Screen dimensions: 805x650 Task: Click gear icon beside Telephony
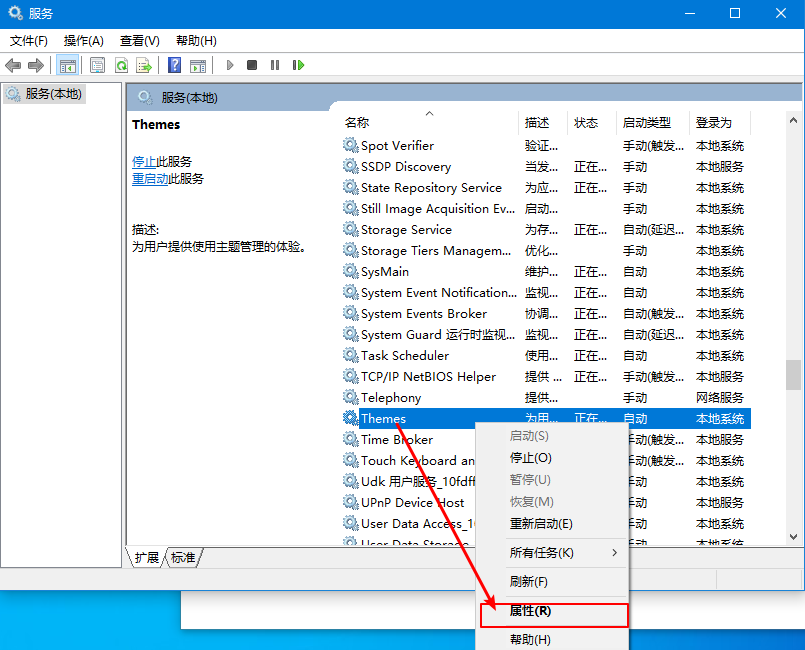(351, 397)
